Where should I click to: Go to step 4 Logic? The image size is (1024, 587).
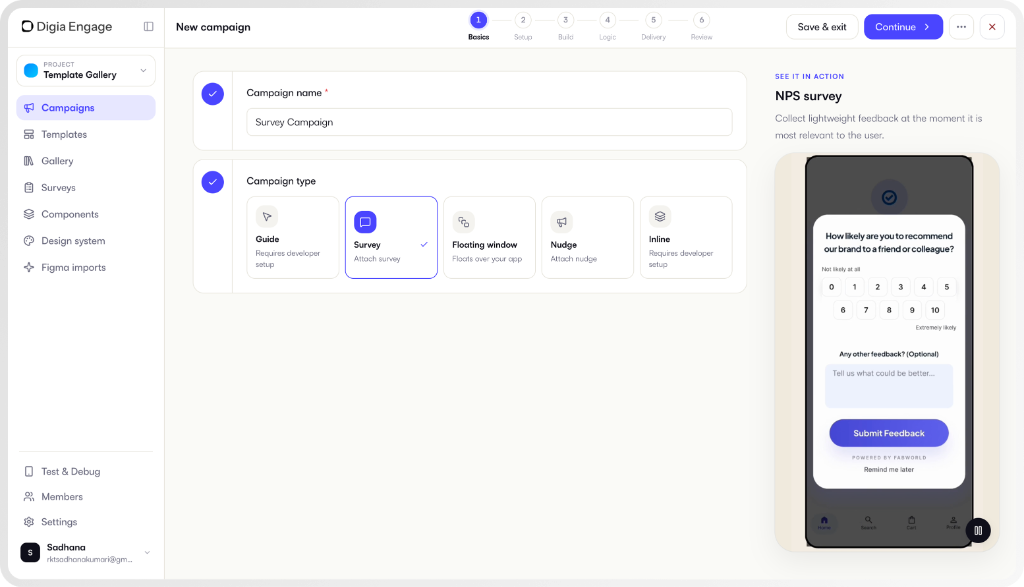coord(607,27)
